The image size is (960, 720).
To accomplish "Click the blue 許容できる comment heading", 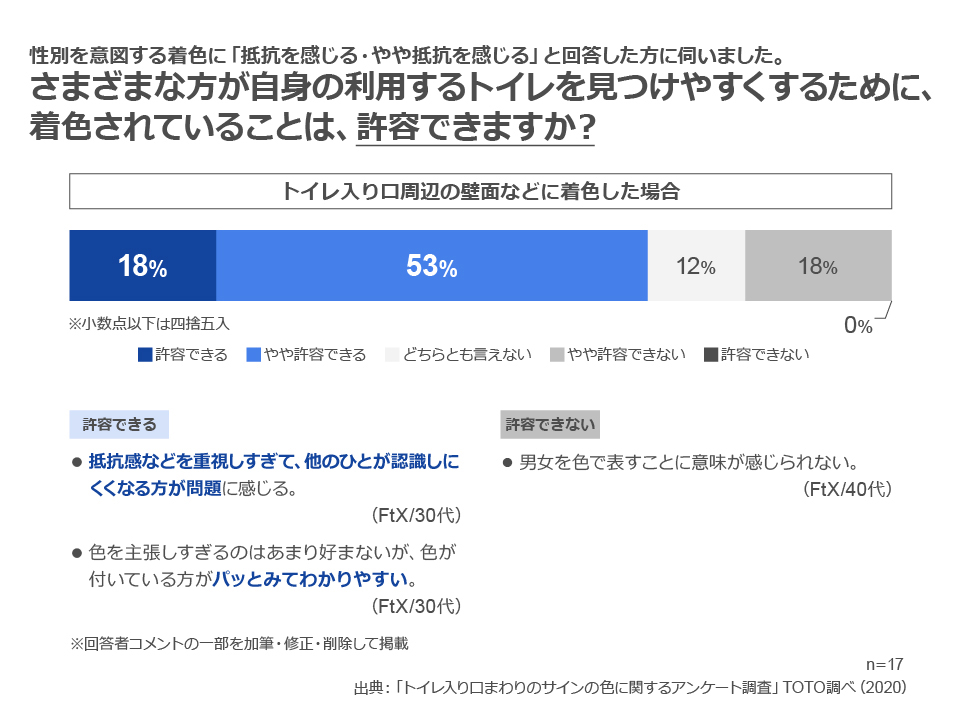I will click(x=119, y=424).
